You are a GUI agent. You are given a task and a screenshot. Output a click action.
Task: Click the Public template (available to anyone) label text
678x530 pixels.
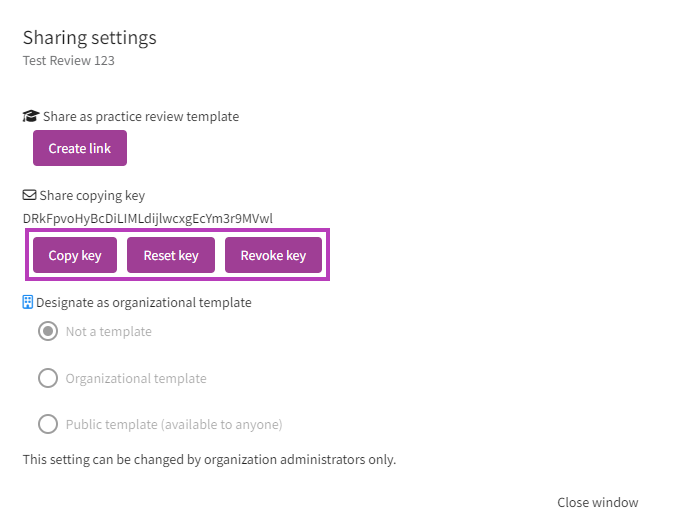174,424
